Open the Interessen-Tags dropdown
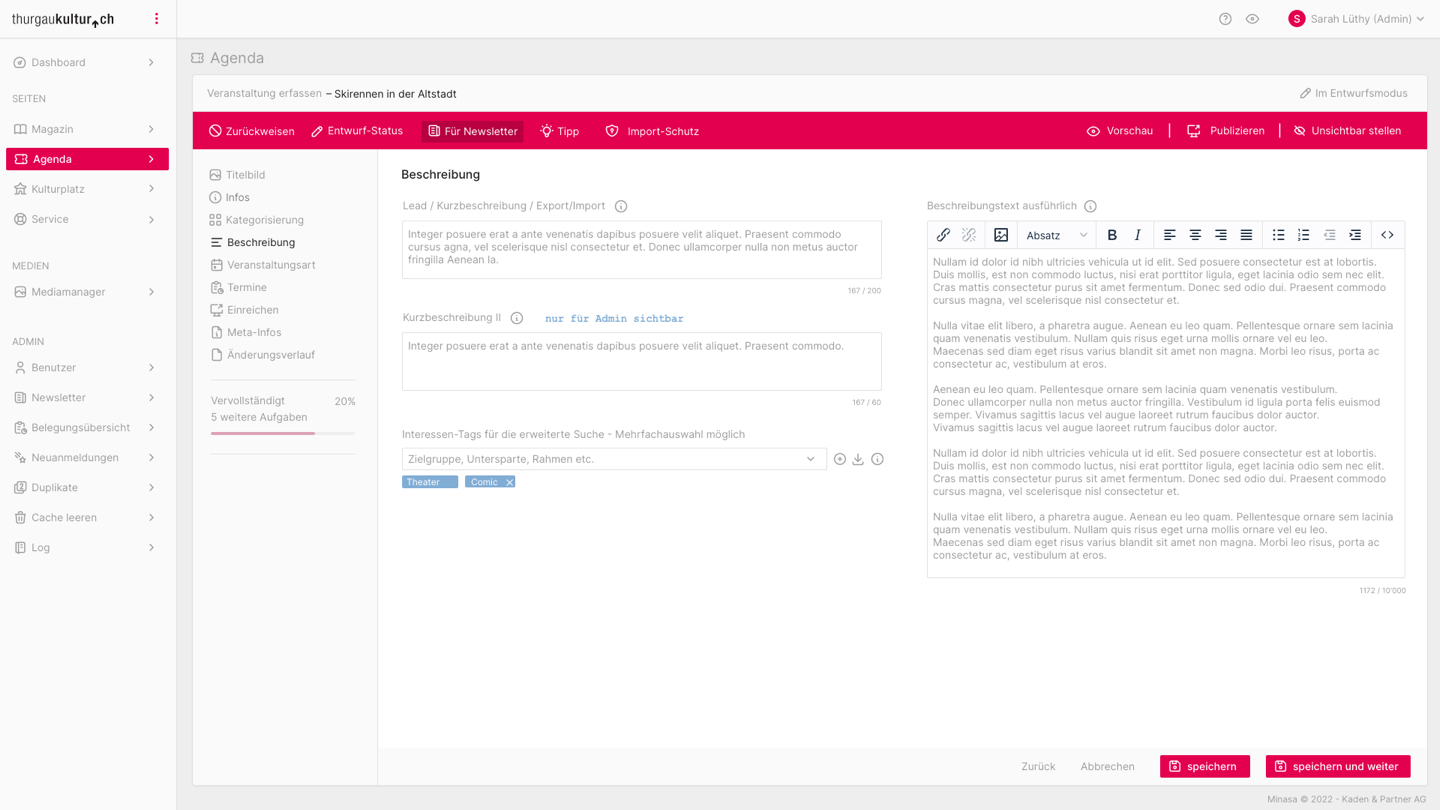Image resolution: width=1440 pixels, height=810 pixels. point(613,459)
